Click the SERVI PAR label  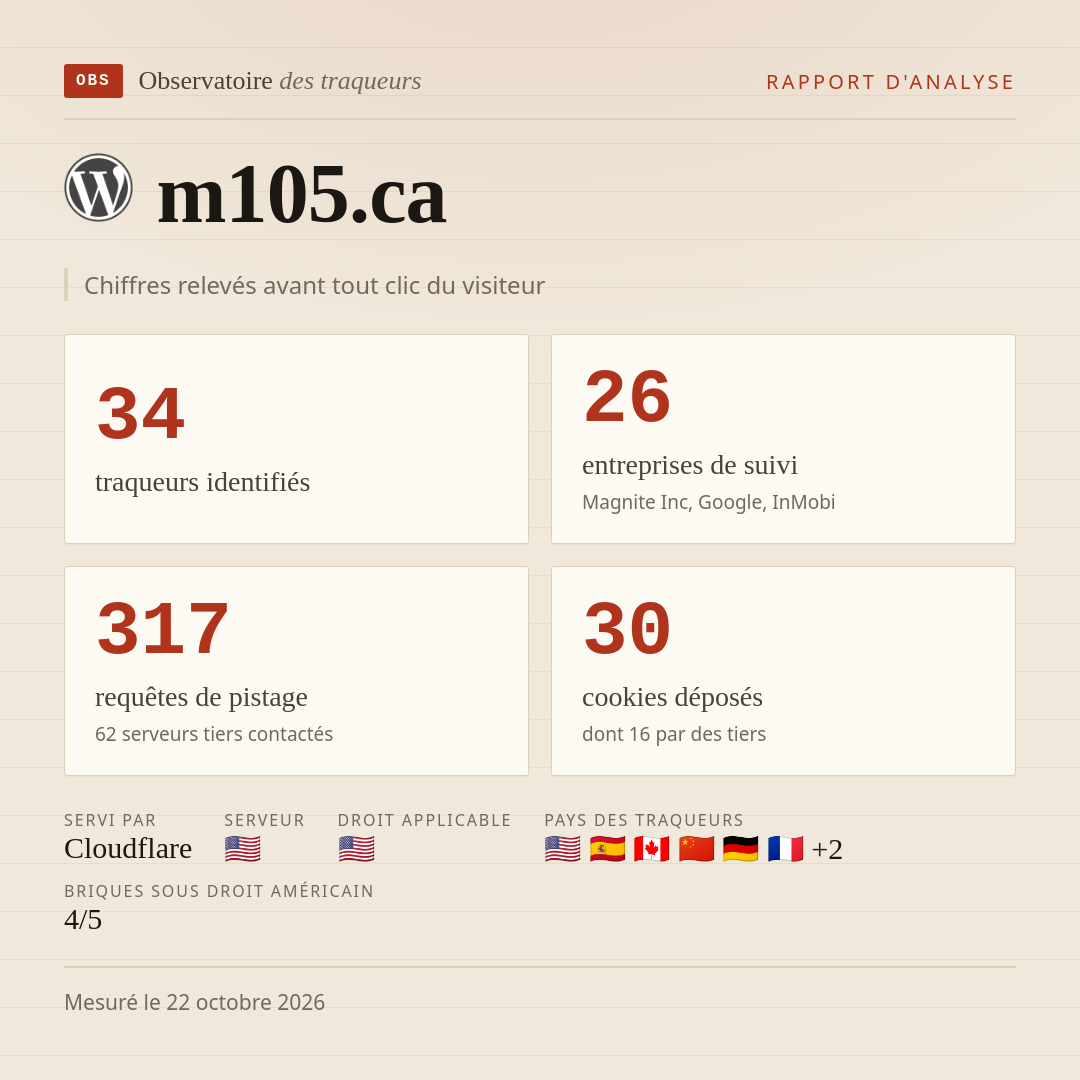(110, 820)
